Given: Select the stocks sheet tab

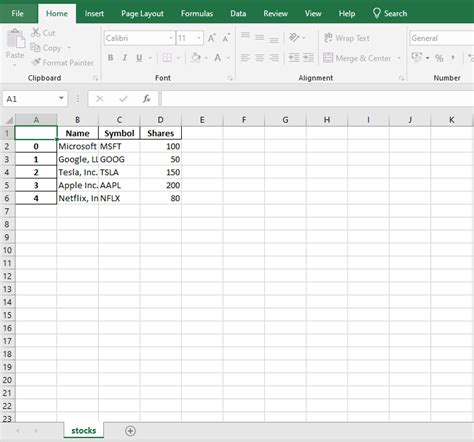Looking at the screenshot, I should coord(84,430).
